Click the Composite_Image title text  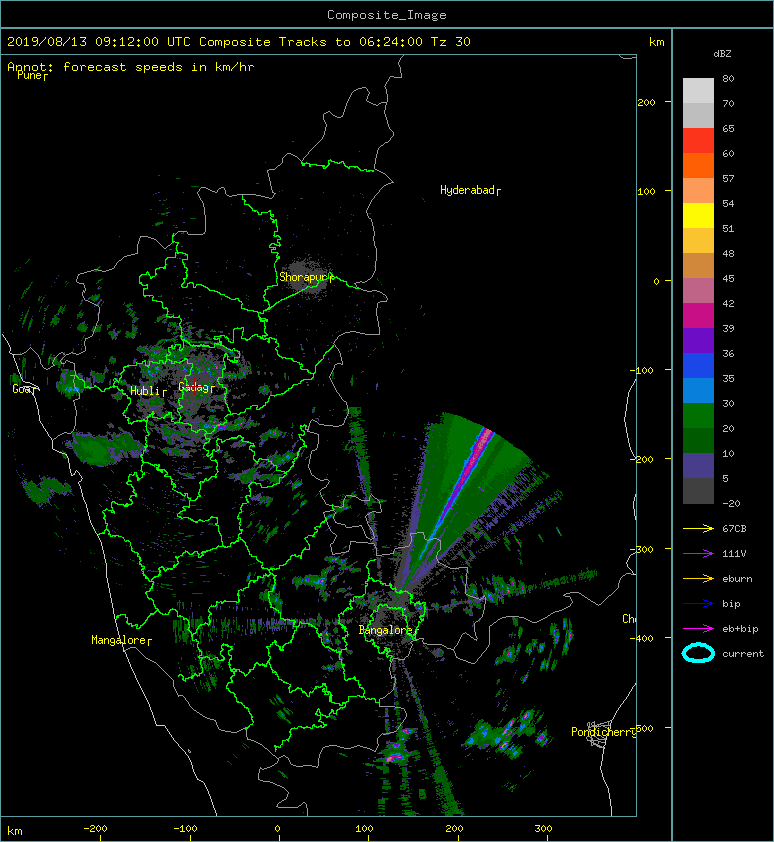[x=387, y=15]
